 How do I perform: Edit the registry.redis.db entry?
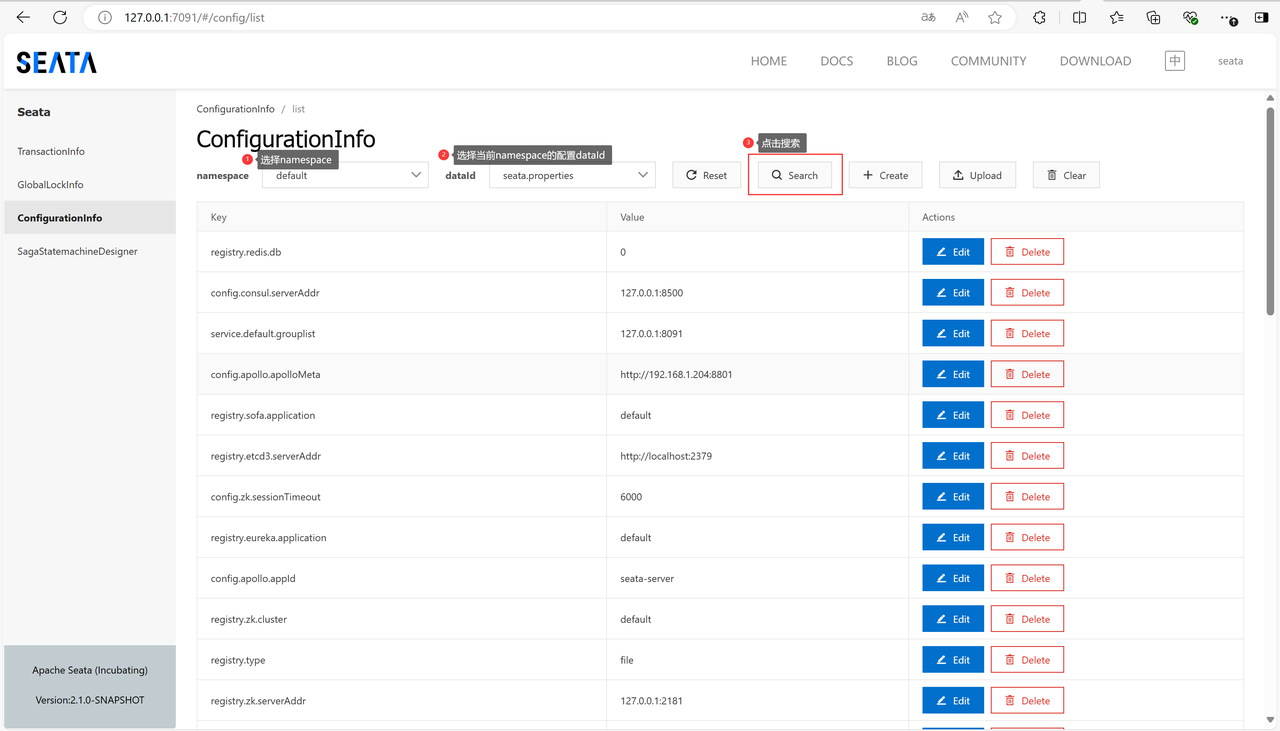tap(952, 252)
